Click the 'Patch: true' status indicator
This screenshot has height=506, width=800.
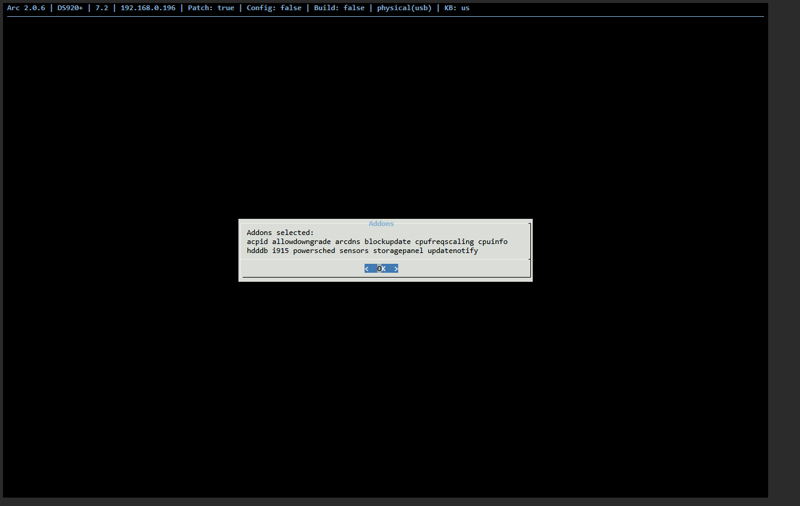click(213, 8)
